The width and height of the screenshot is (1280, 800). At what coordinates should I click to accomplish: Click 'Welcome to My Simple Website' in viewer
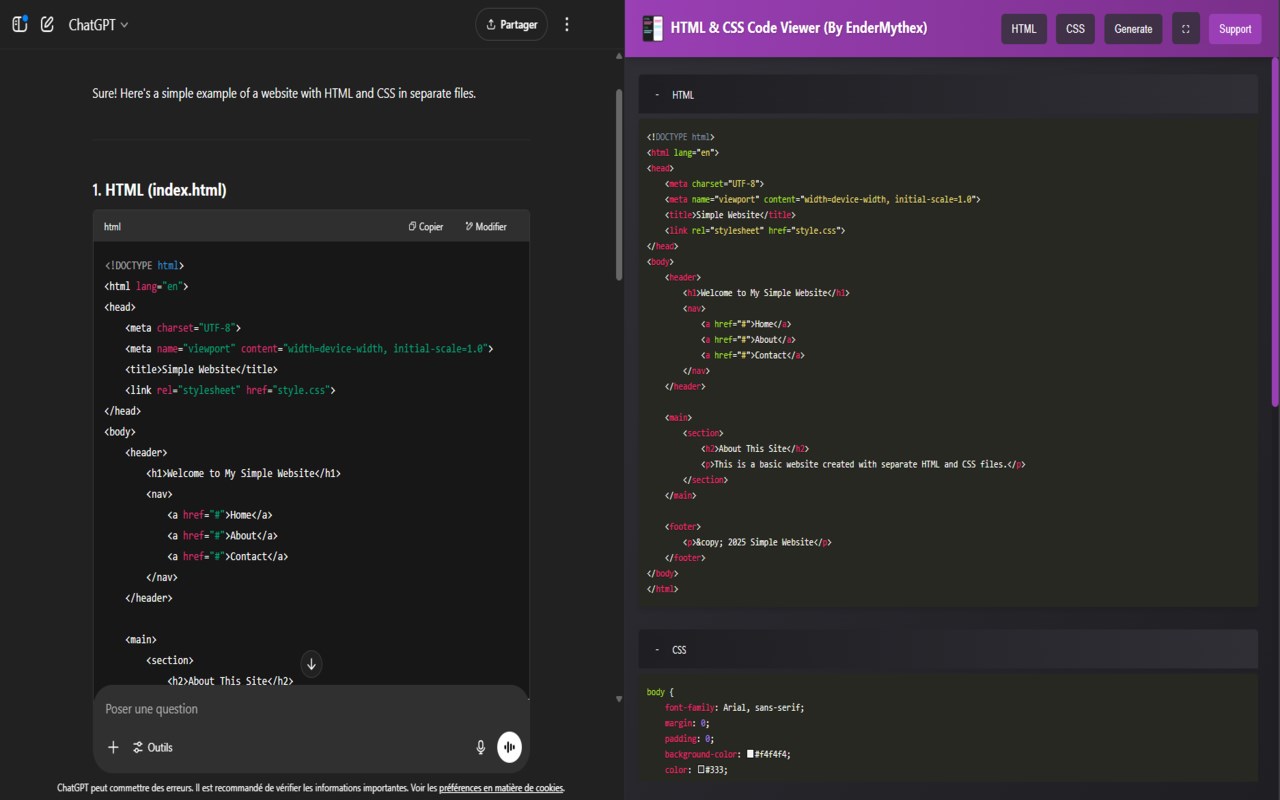(x=767, y=293)
